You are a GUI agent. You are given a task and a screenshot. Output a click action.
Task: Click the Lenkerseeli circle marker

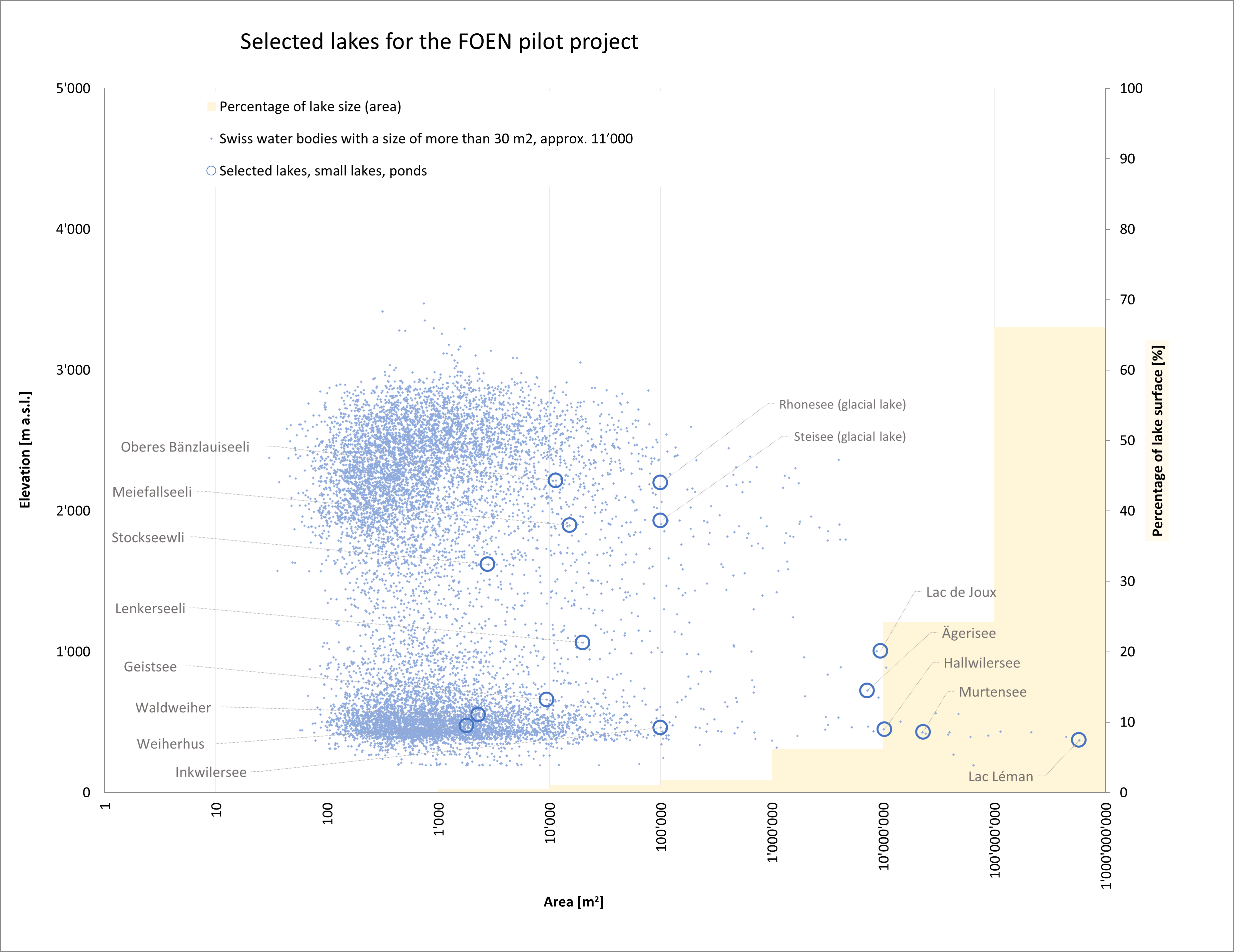tap(582, 642)
